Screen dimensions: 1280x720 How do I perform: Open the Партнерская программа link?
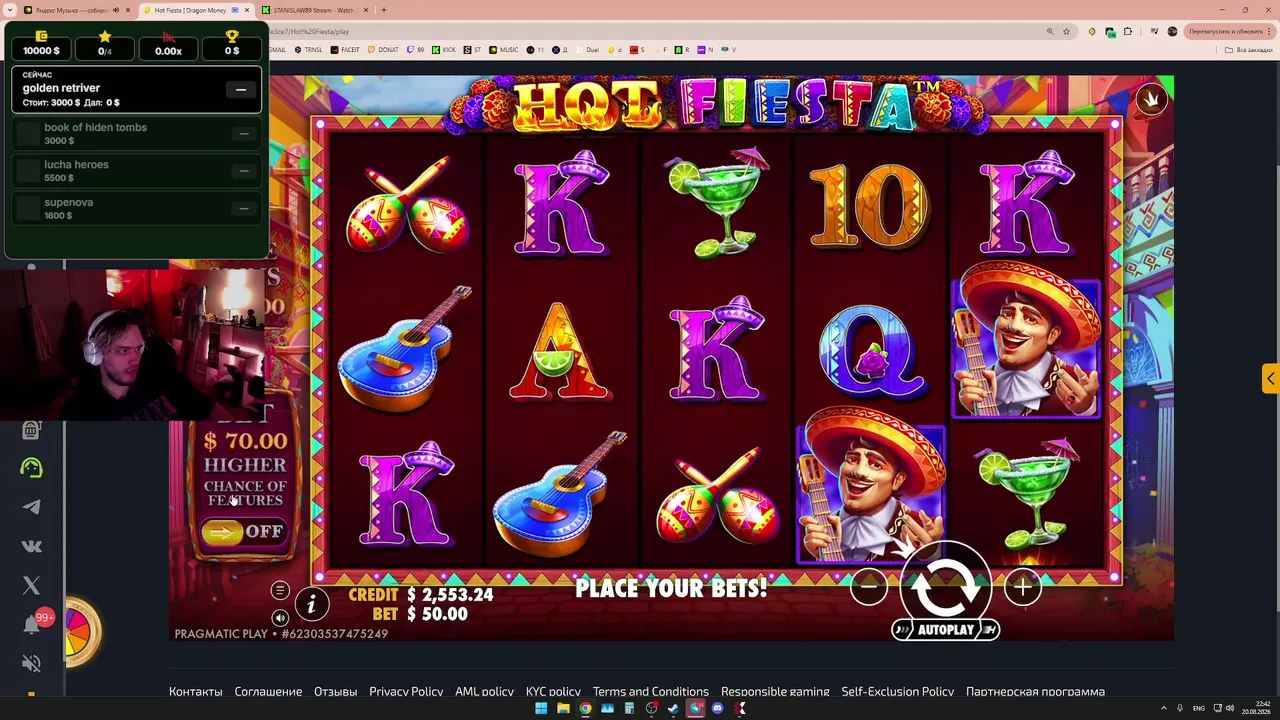point(1035,691)
